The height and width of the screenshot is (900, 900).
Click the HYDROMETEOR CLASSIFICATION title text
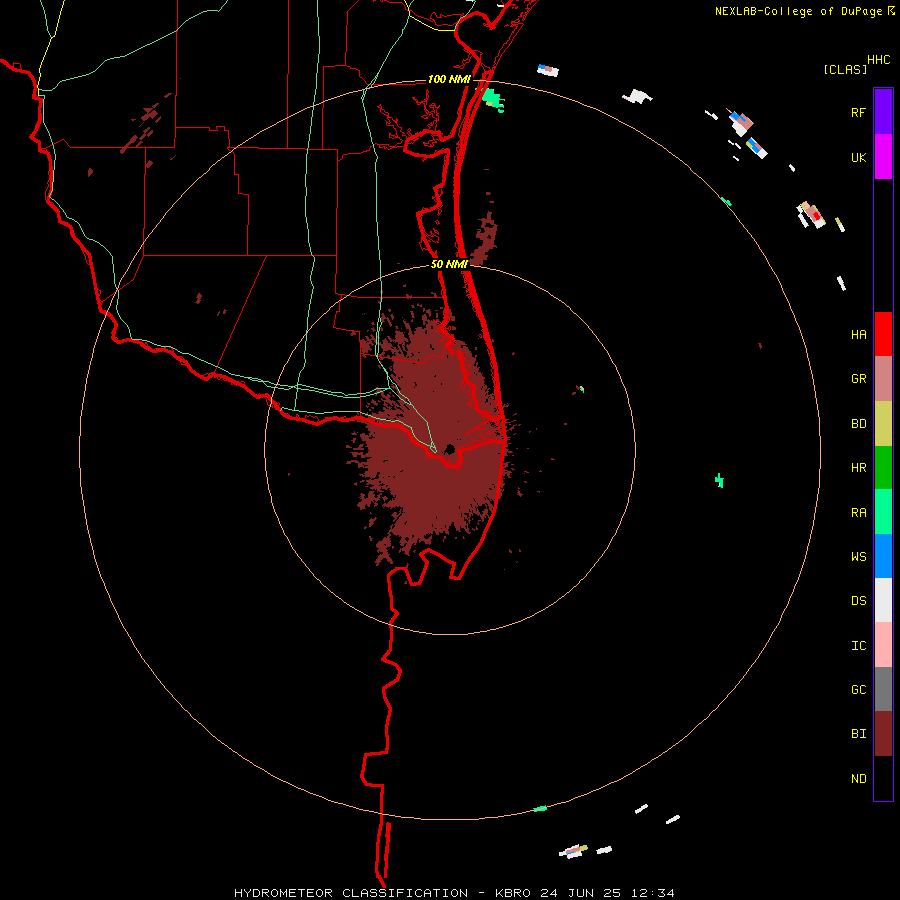(x=351, y=893)
